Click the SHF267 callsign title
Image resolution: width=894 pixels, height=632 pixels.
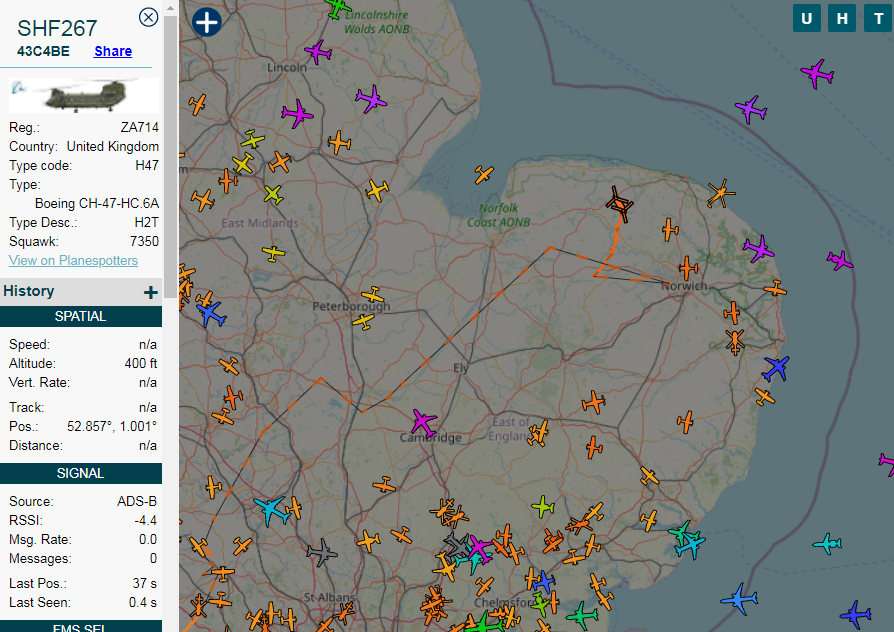coord(57,29)
